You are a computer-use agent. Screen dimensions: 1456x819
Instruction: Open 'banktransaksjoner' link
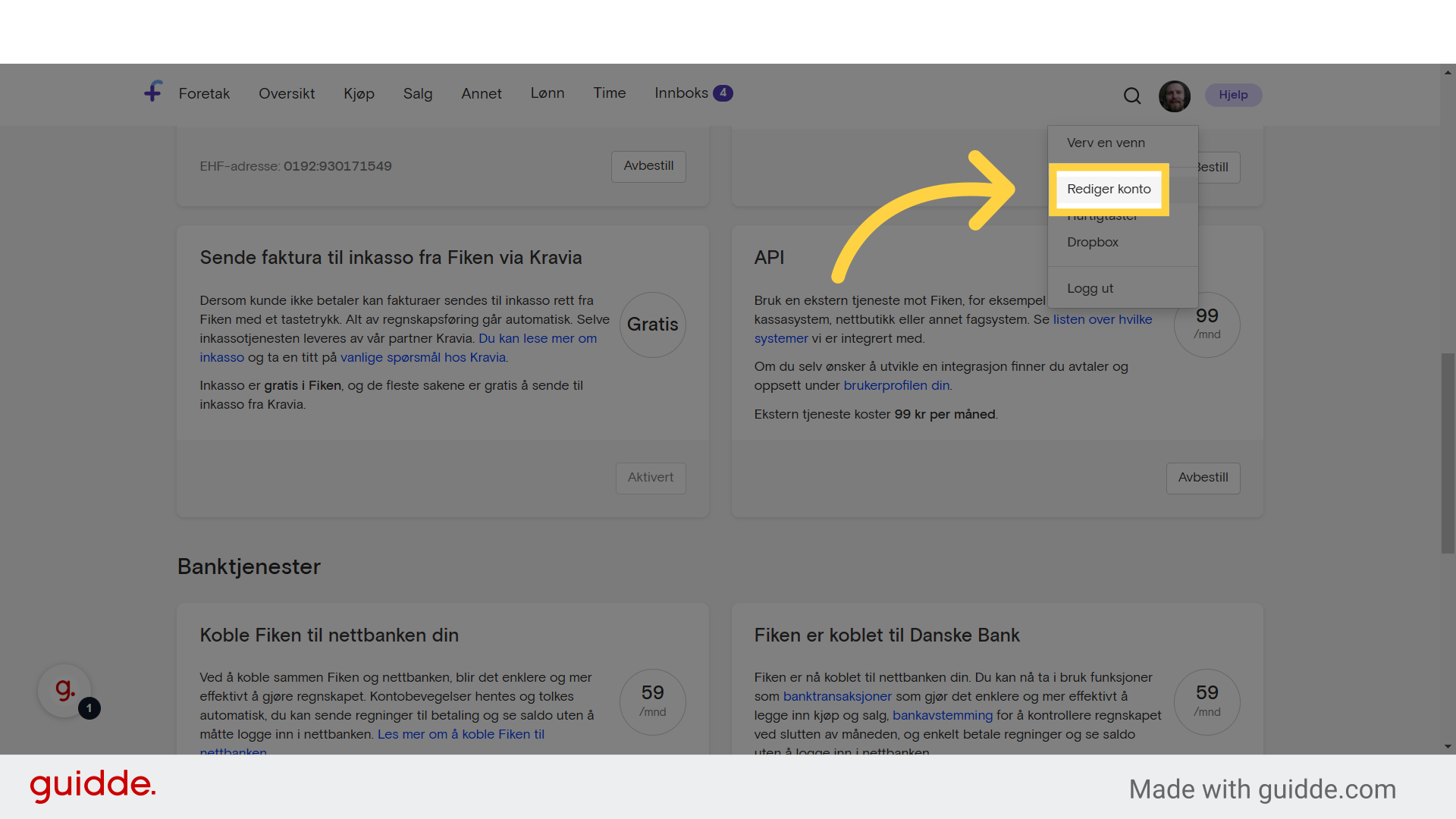[837, 696]
